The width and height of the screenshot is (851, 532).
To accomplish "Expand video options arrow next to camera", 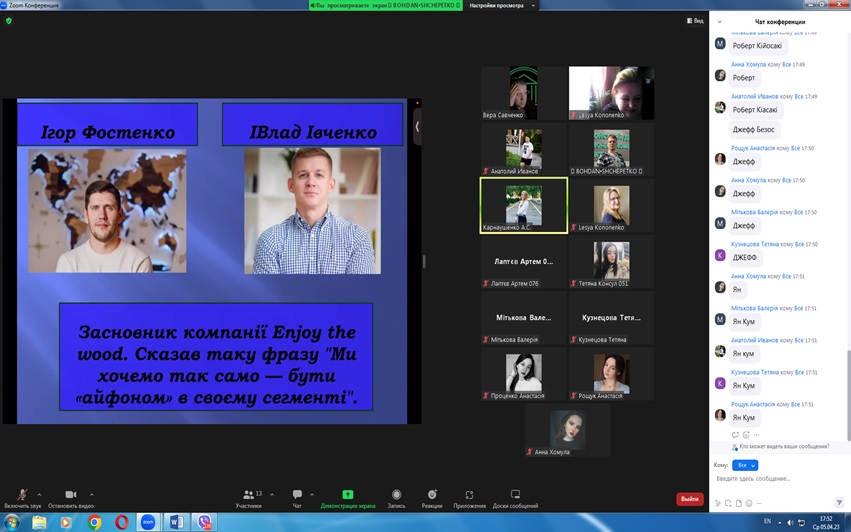I will [x=91, y=495].
